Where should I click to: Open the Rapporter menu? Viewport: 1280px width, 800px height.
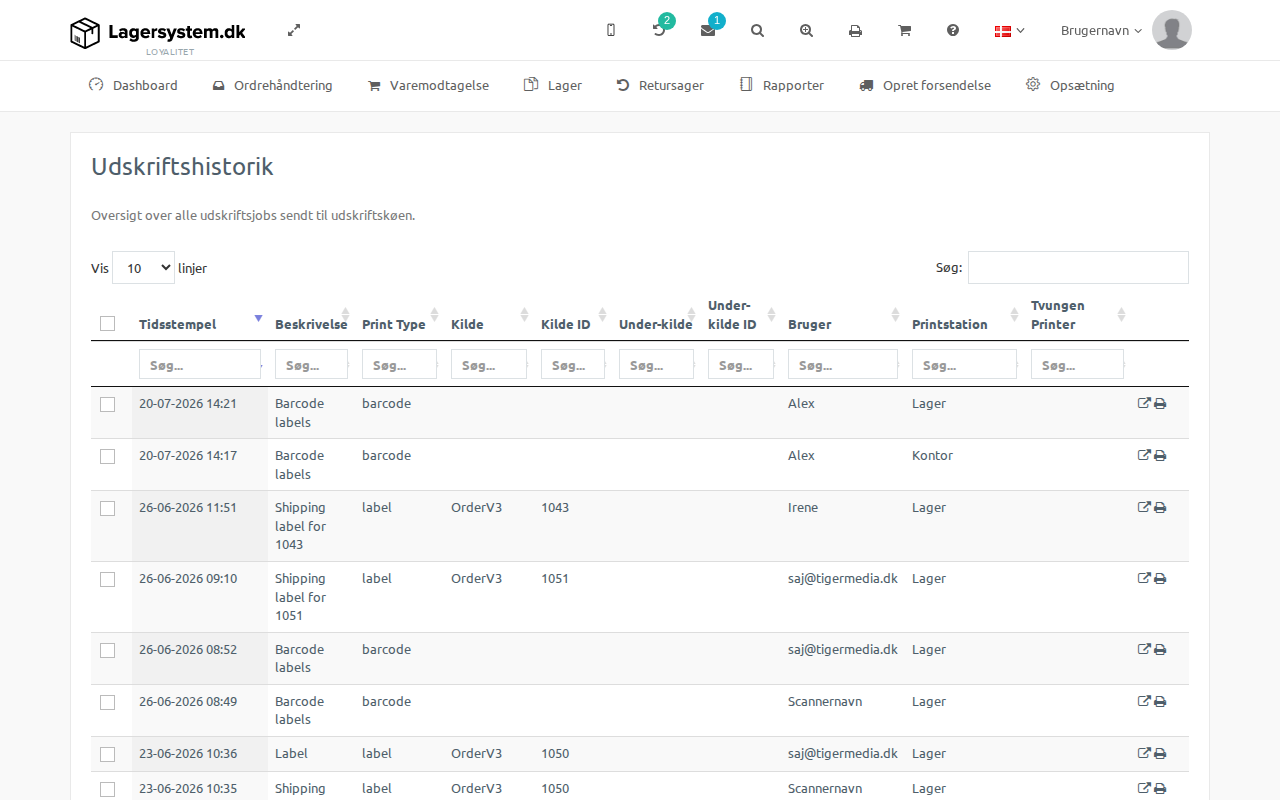pos(781,86)
